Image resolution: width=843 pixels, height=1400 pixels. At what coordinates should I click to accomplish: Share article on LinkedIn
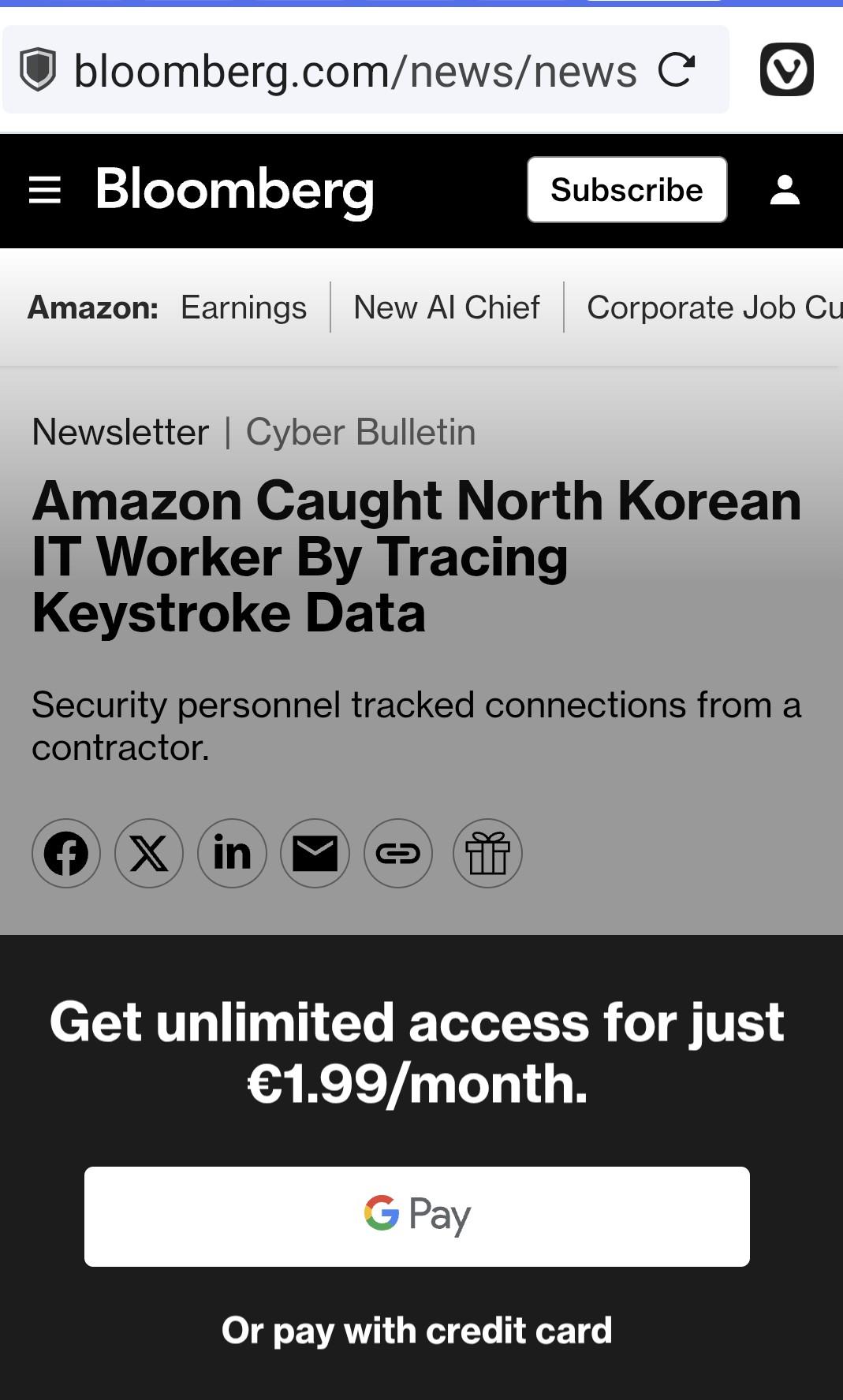click(232, 854)
